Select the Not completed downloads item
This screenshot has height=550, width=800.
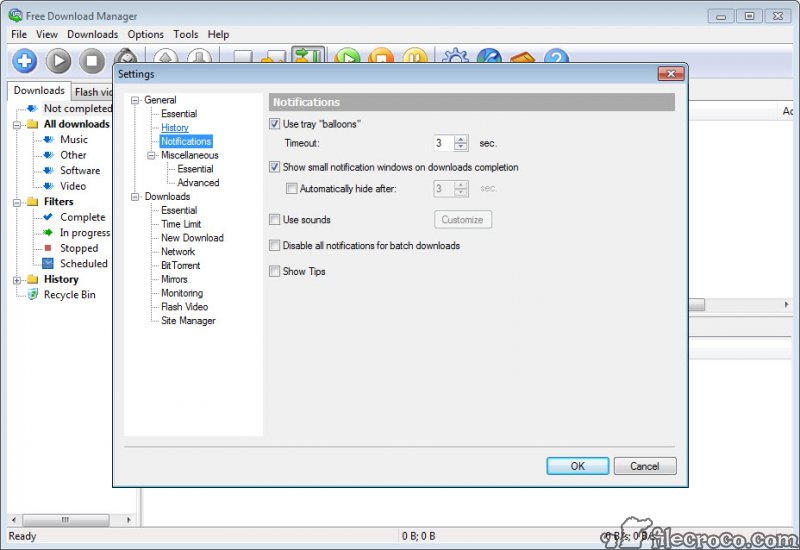pos(78,108)
